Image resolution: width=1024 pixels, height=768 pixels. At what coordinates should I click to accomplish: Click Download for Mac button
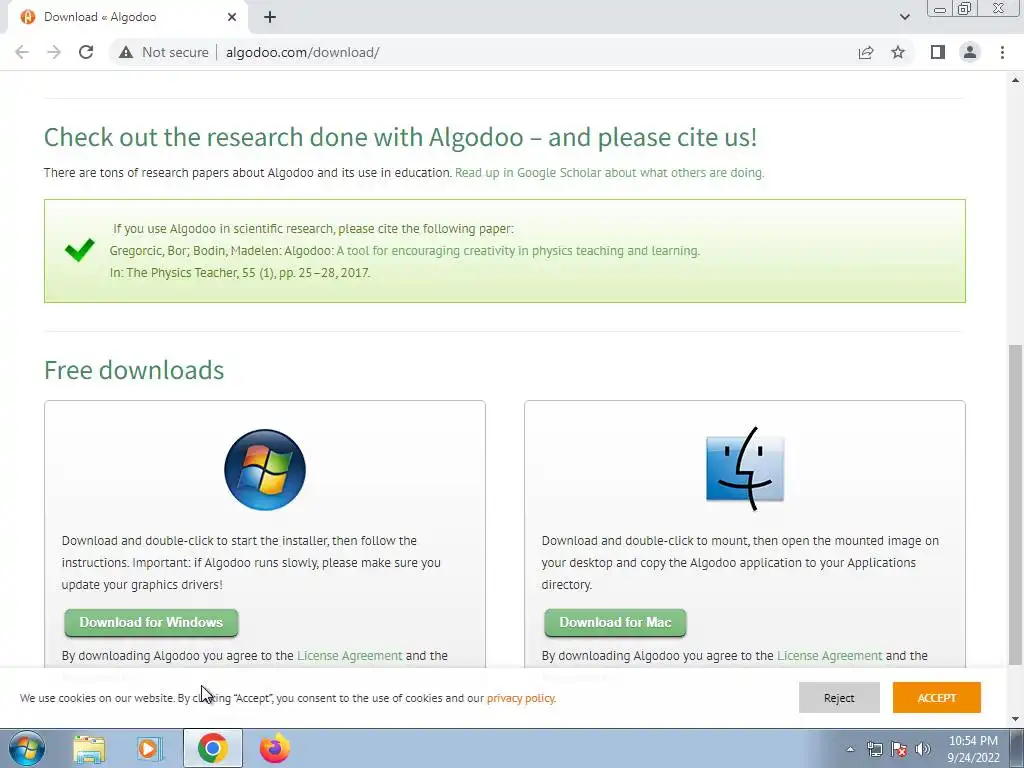[615, 622]
